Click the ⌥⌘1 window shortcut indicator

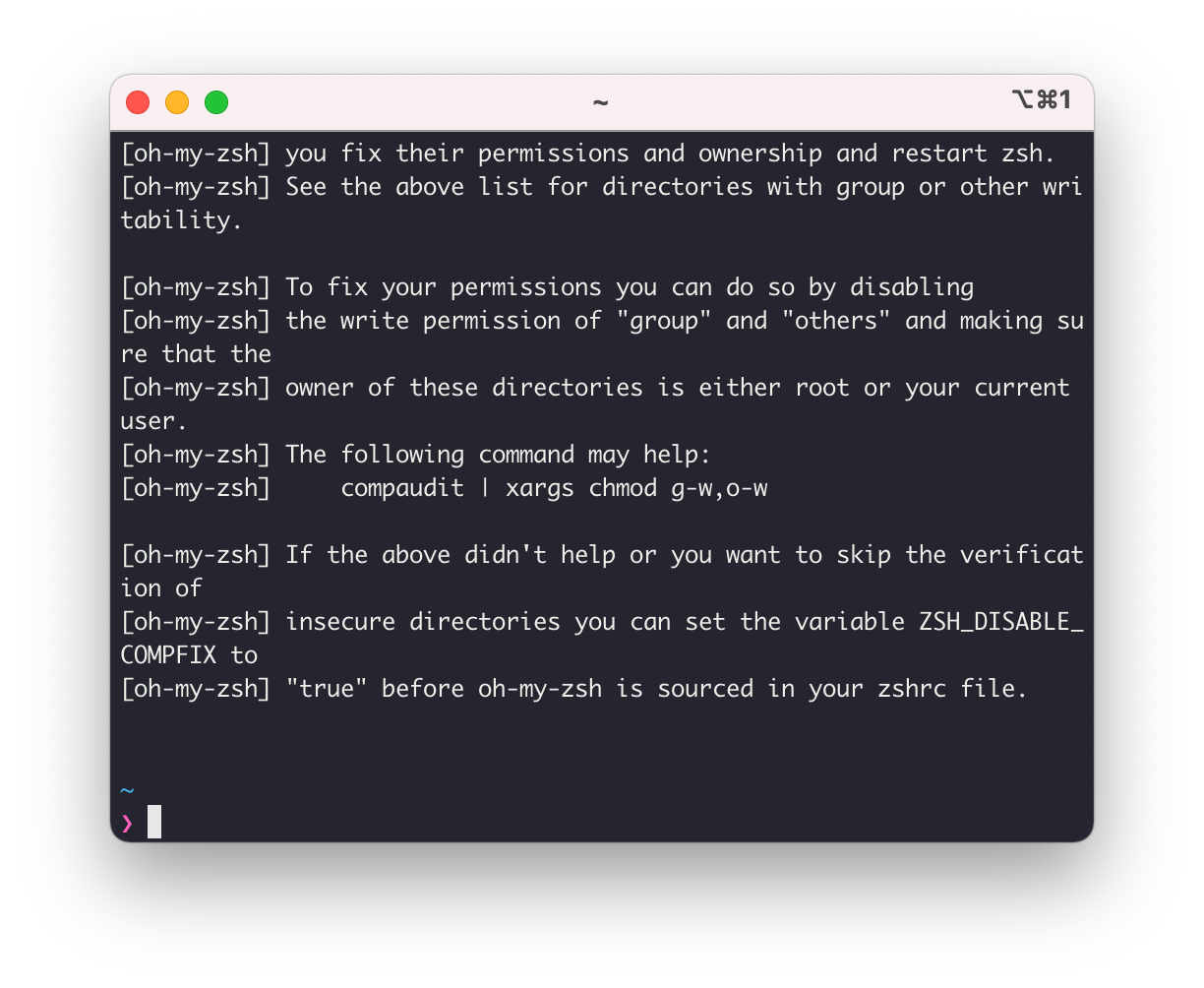(x=1042, y=99)
